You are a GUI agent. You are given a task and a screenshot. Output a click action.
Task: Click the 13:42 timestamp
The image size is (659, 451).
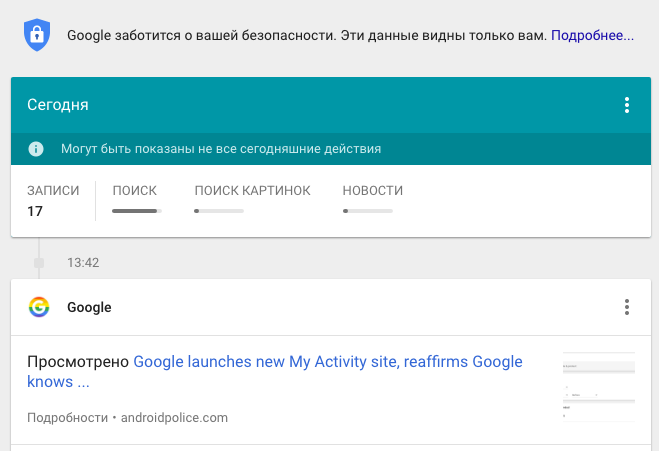(x=83, y=263)
